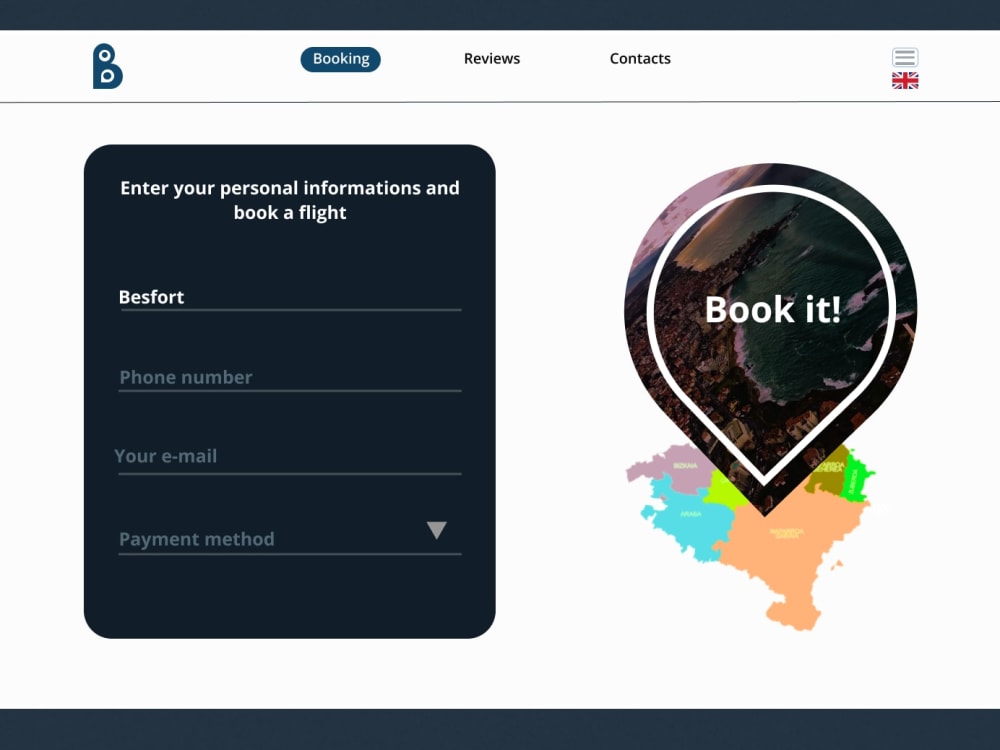This screenshot has width=1000, height=750.
Task: Click the blue B logo icon
Action: click(105, 66)
